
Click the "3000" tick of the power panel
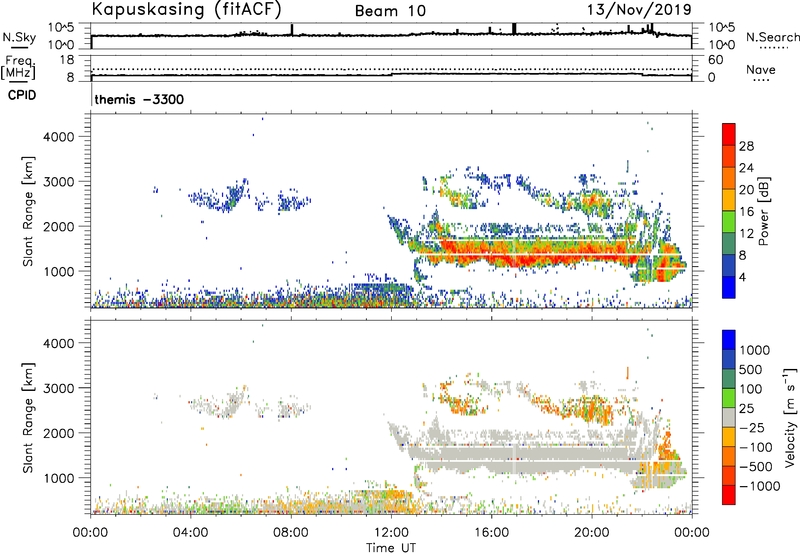58,182
